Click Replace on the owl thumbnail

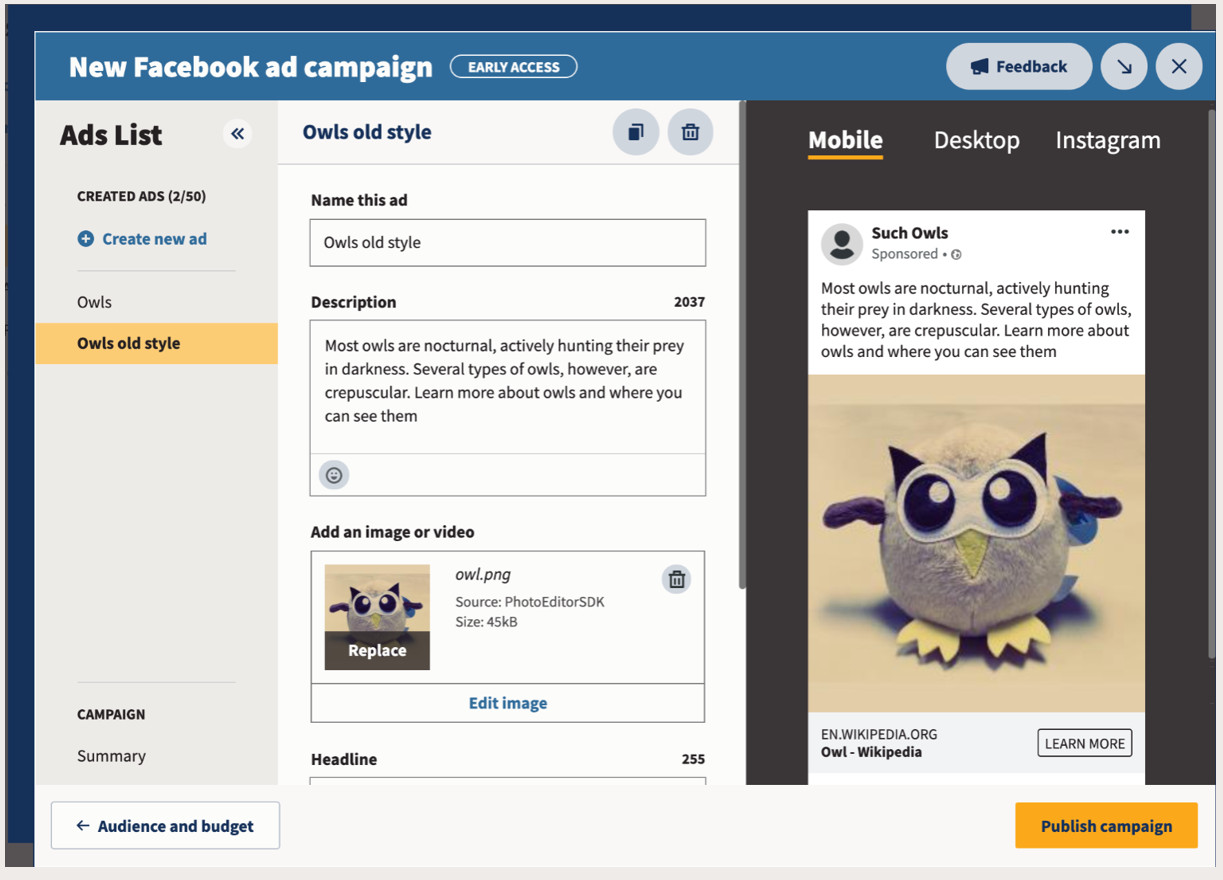click(377, 650)
